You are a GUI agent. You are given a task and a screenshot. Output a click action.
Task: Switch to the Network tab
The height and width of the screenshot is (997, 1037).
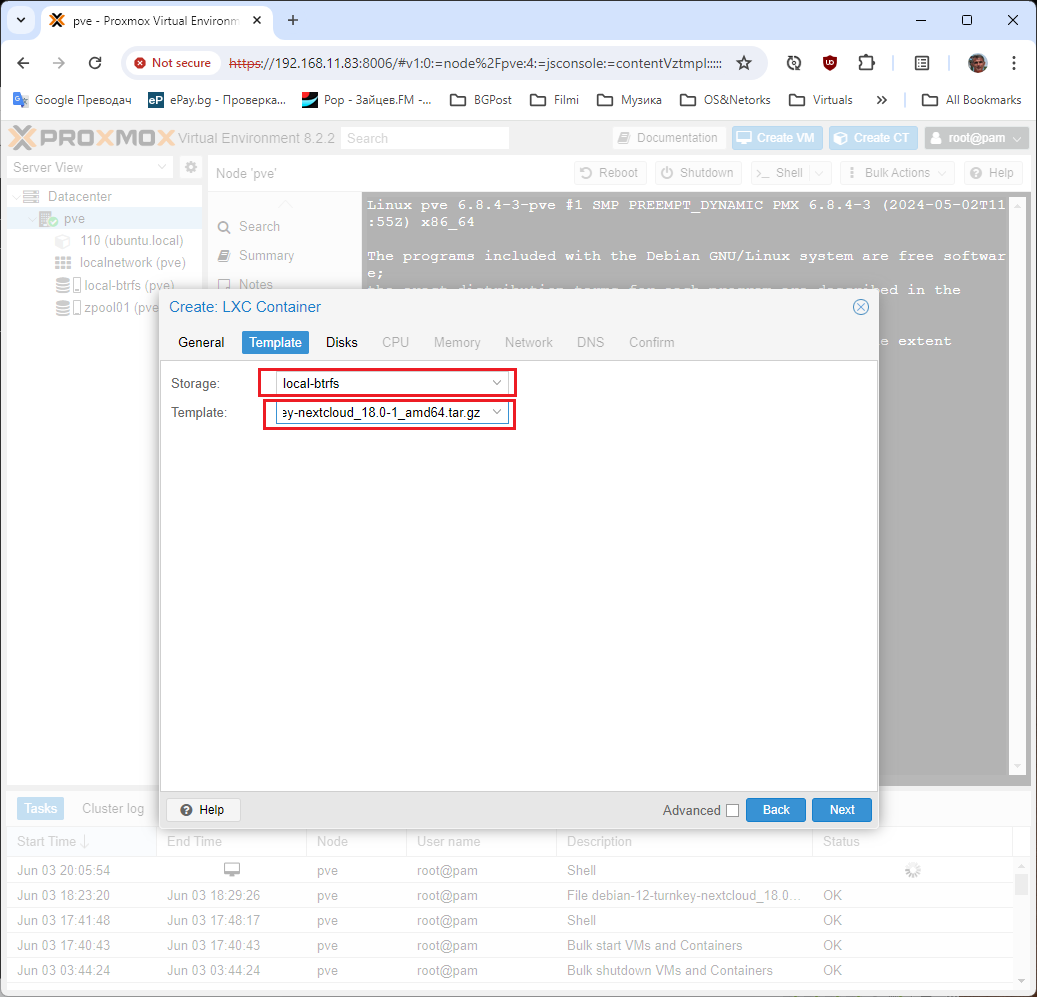528,342
